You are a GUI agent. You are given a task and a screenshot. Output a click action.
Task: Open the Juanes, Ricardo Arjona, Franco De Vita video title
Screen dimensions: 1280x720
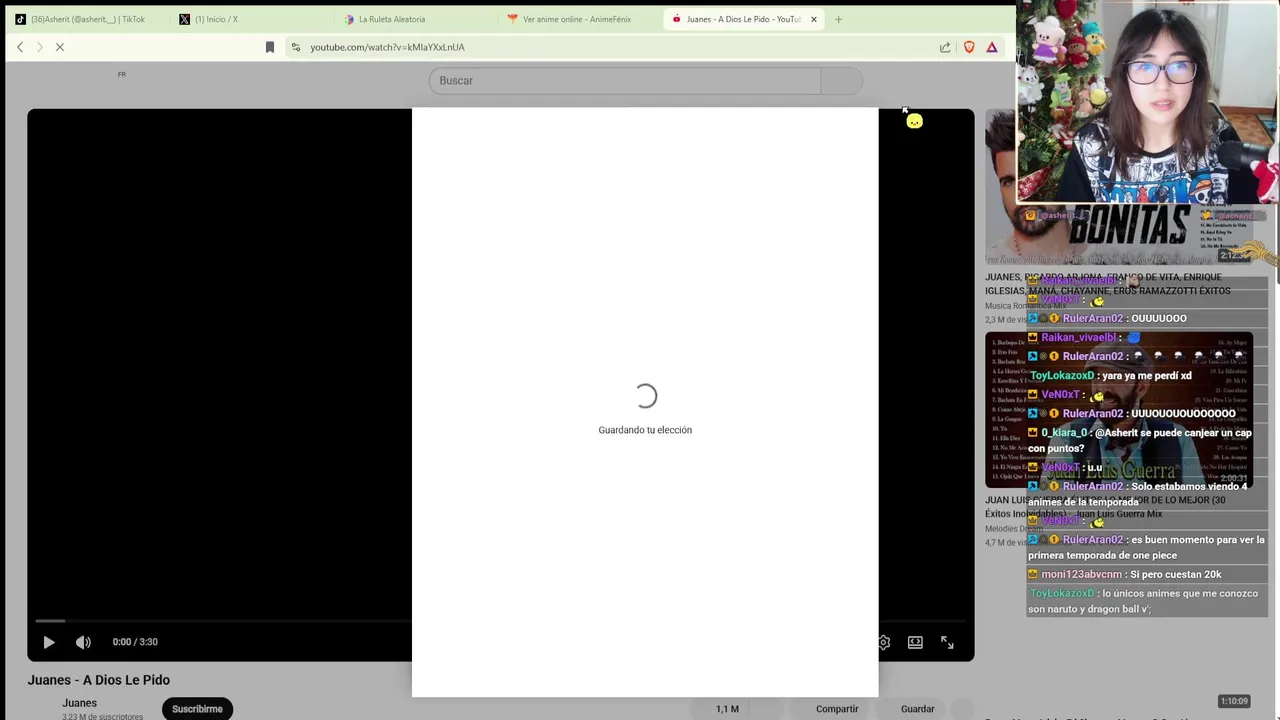tap(1107, 284)
